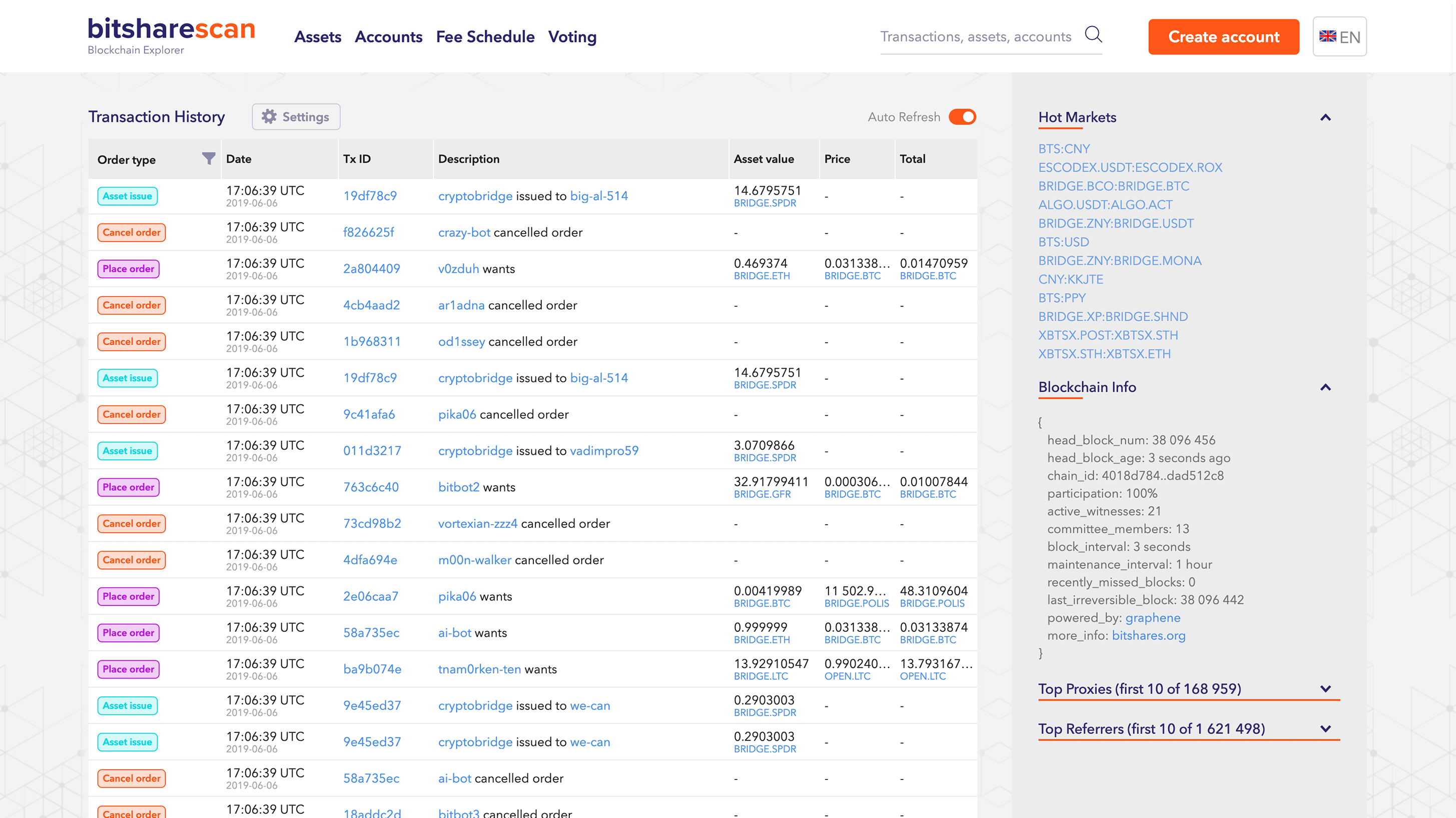Click the v0zduh Place order badge
1456x818 pixels.
click(128, 269)
